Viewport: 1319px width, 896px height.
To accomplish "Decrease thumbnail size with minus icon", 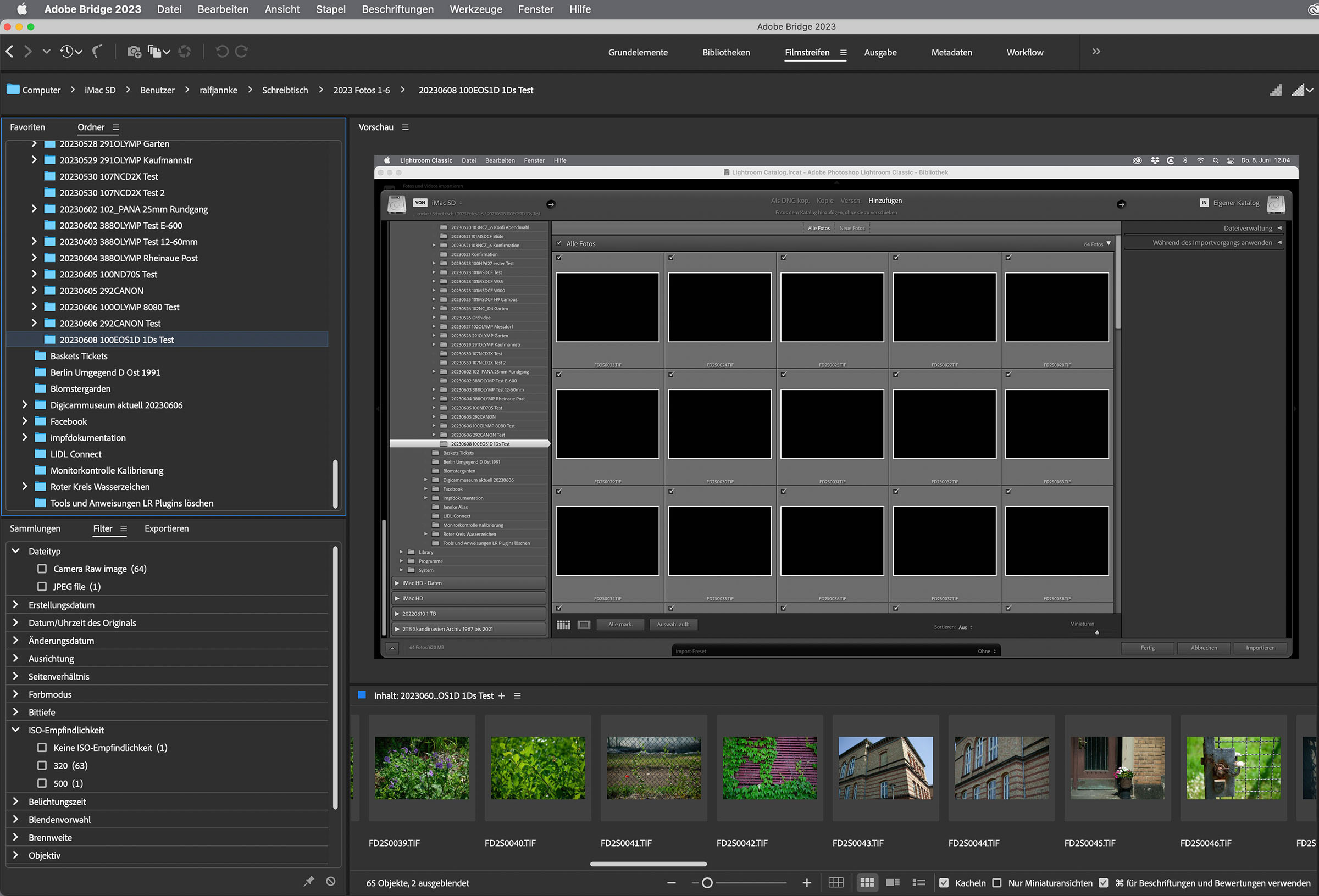I will click(672, 883).
